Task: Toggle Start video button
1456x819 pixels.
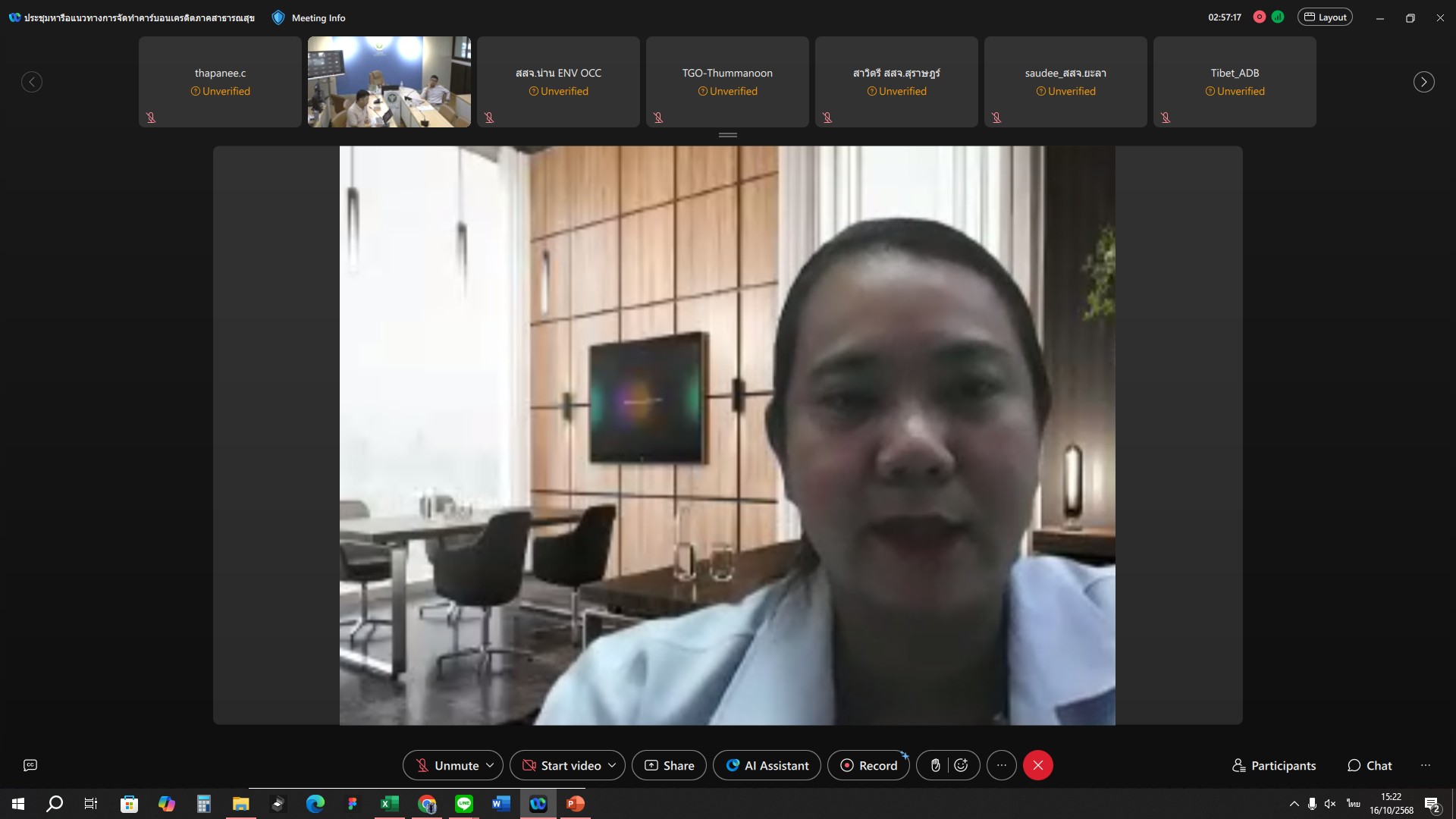Action: click(561, 765)
